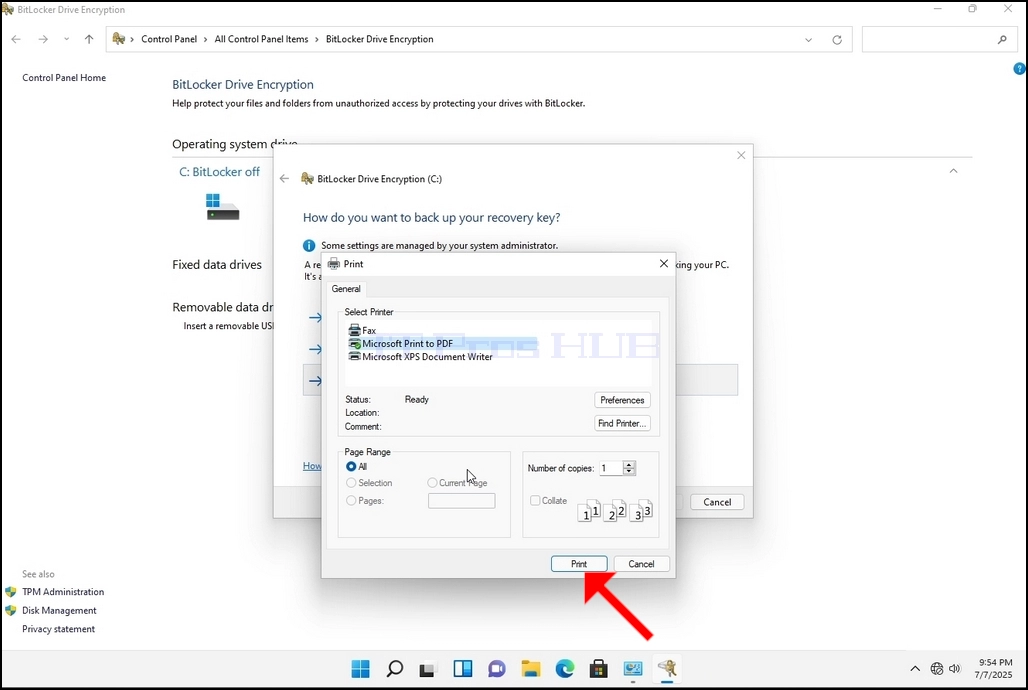Screen dimensions: 1028x690
Task: Click the Pages range input field
Action: pos(462,501)
